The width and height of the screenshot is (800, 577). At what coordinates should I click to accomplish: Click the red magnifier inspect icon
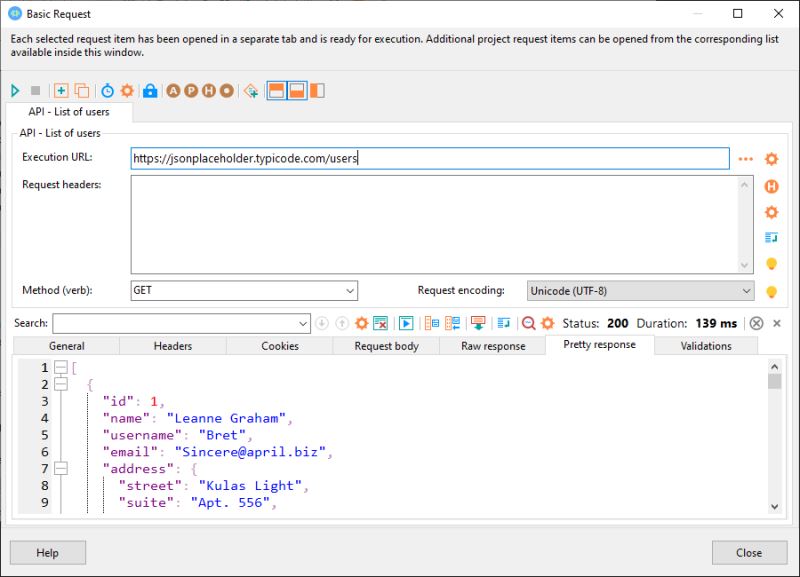pyautogui.click(x=529, y=323)
